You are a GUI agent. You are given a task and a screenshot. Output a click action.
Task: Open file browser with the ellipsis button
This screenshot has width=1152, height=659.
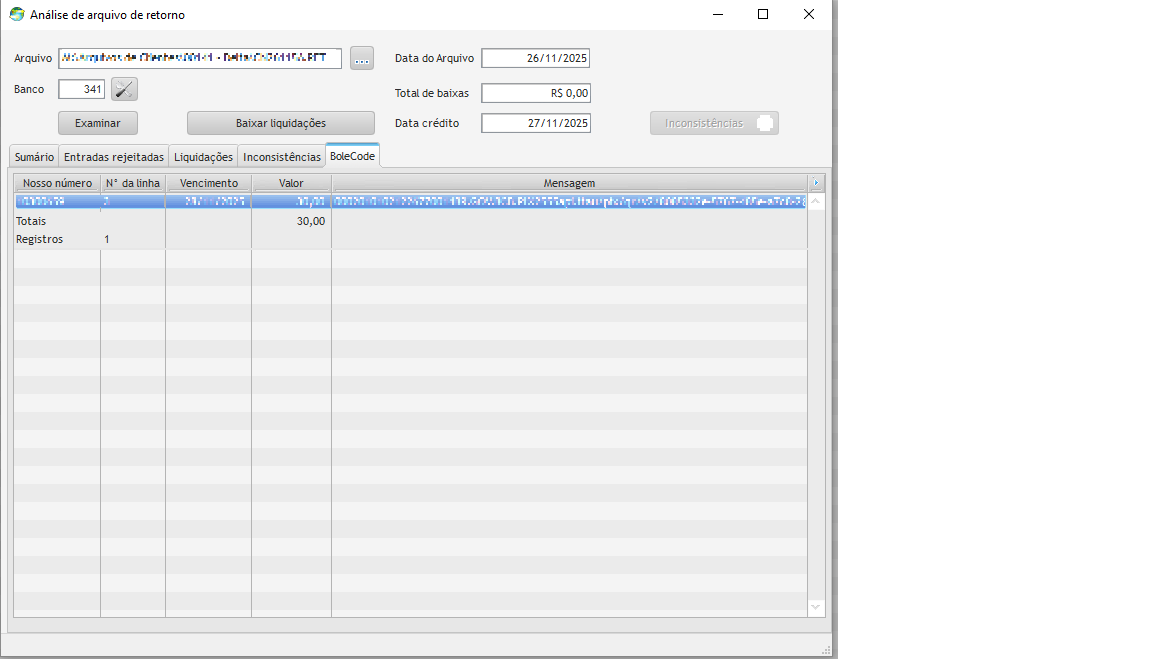(x=361, y=58)
